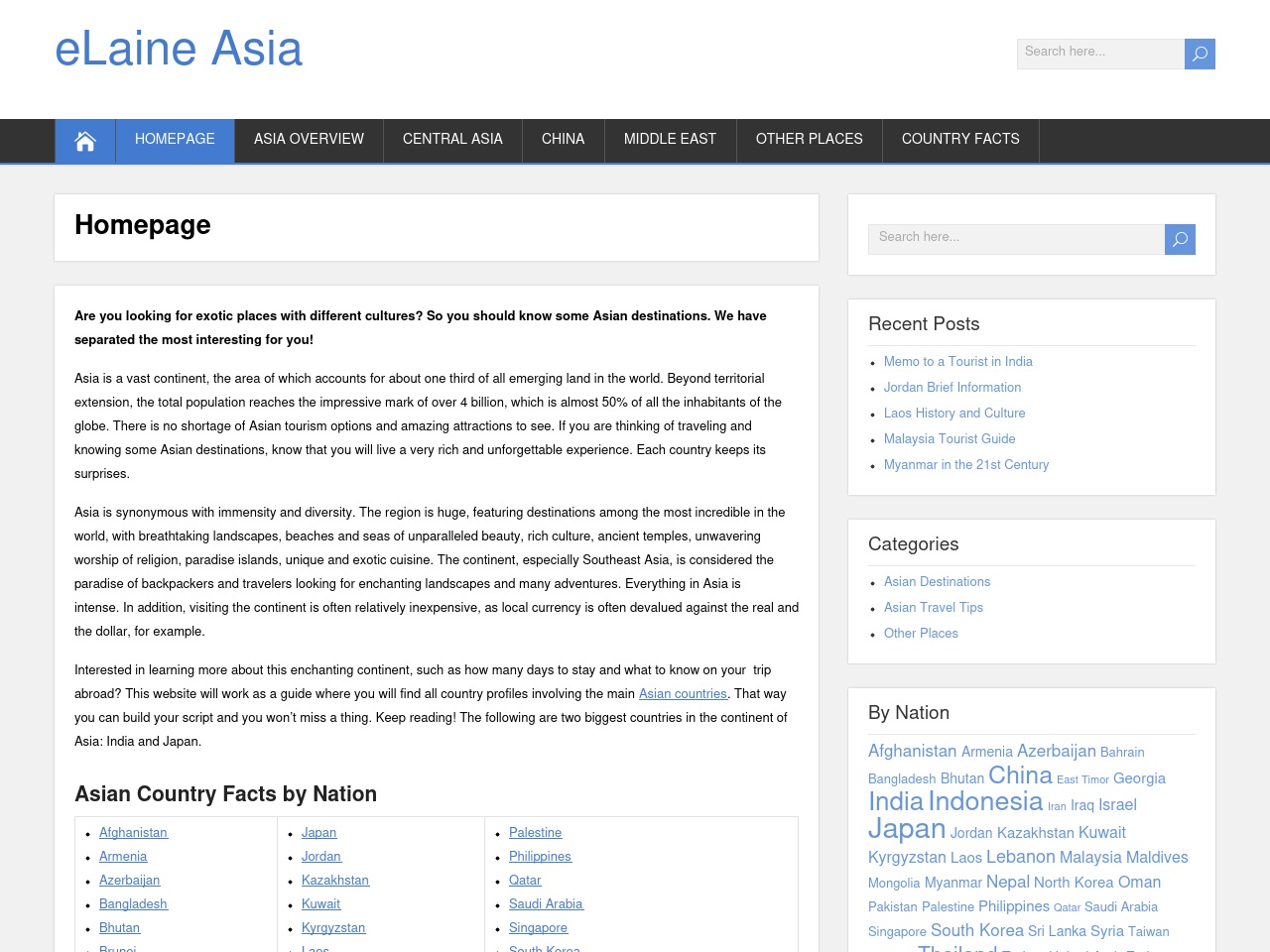
Task: Click Japan in the Country Facts list
Action: tap(318, 833)
